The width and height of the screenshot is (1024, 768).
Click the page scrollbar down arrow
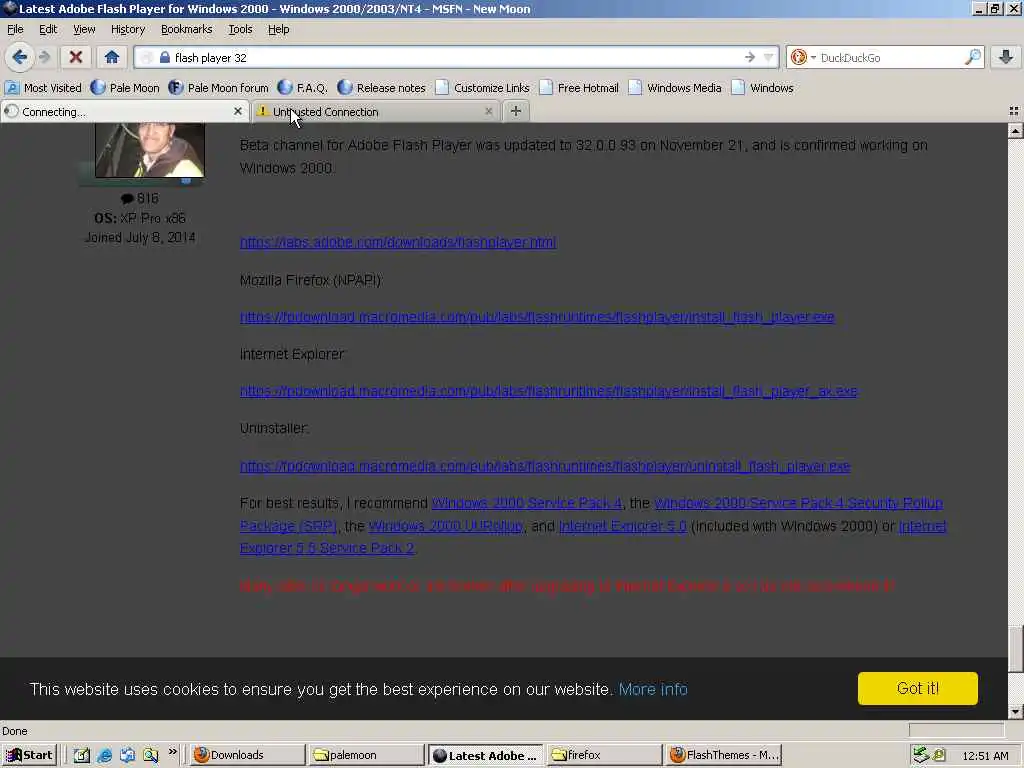(1015, 712)
